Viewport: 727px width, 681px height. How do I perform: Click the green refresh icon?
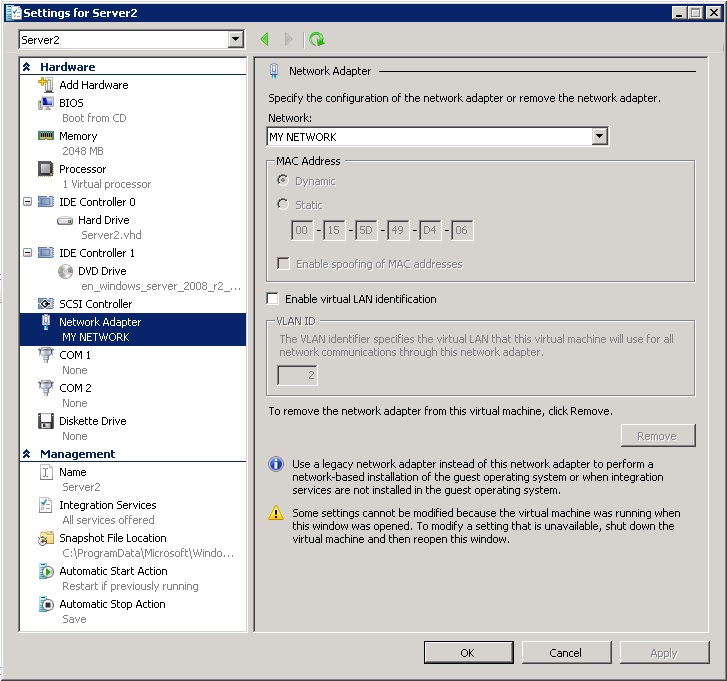click(x=317, y=39)
